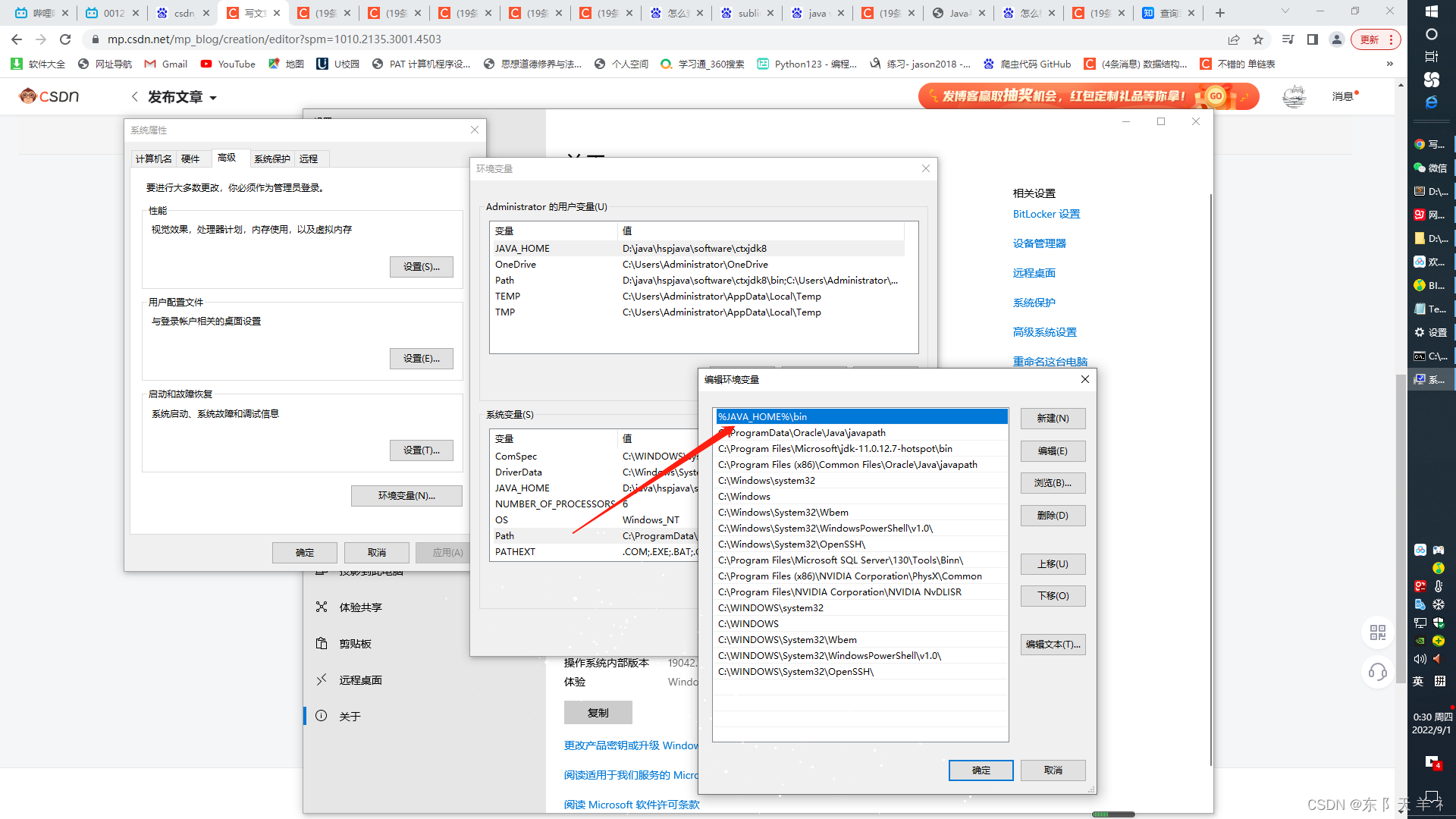Open the QR code floating icon
This screenshot has height=819, width=1456.
pyautogui.click(x=1377, y=632)
